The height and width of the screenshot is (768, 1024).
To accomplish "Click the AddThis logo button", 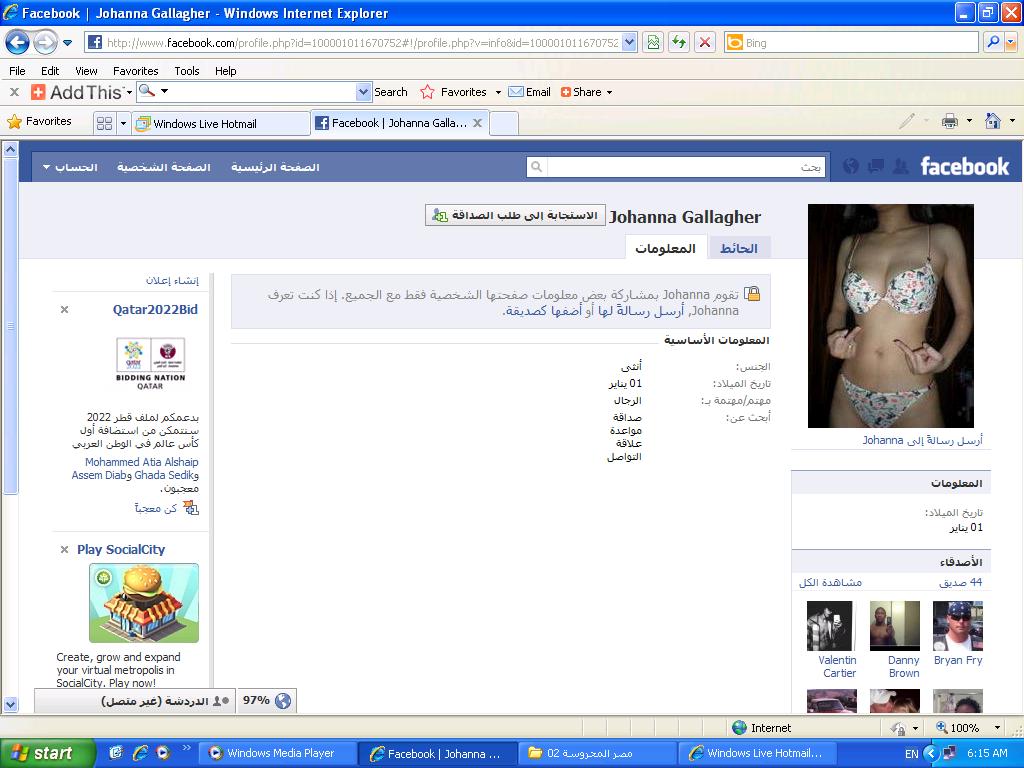I will [78, 92].
